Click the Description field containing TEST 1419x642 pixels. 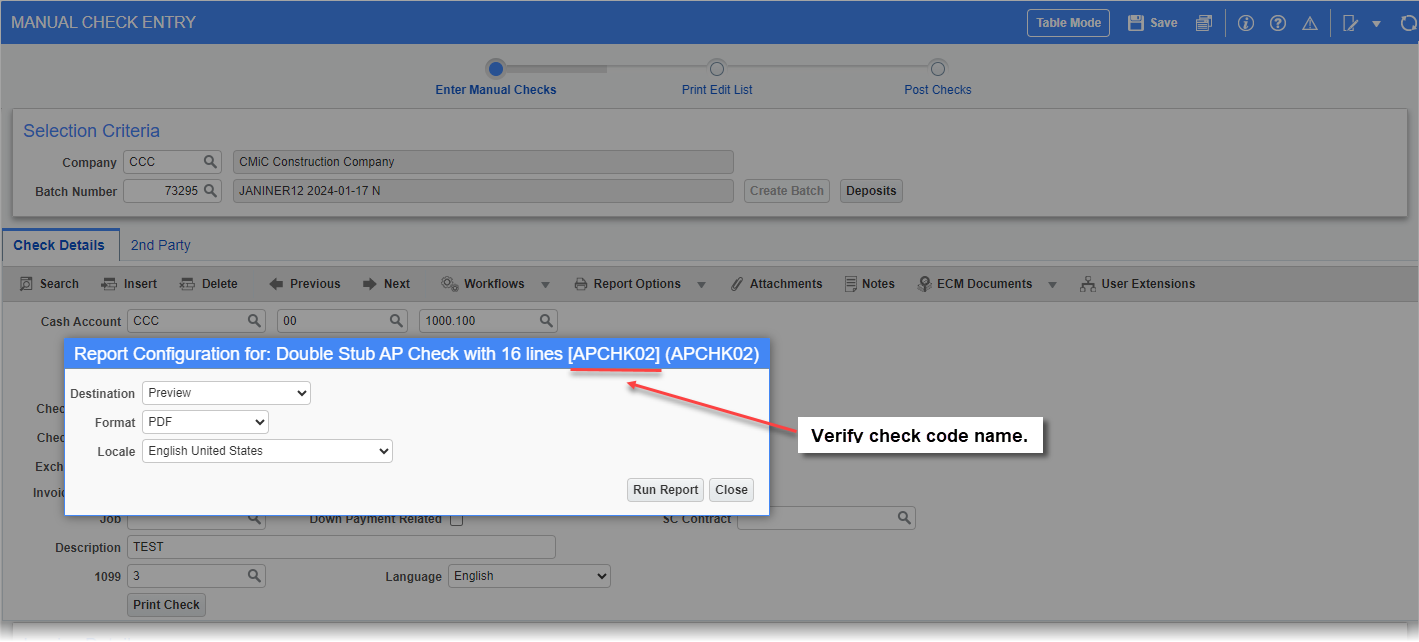(340, 547)
